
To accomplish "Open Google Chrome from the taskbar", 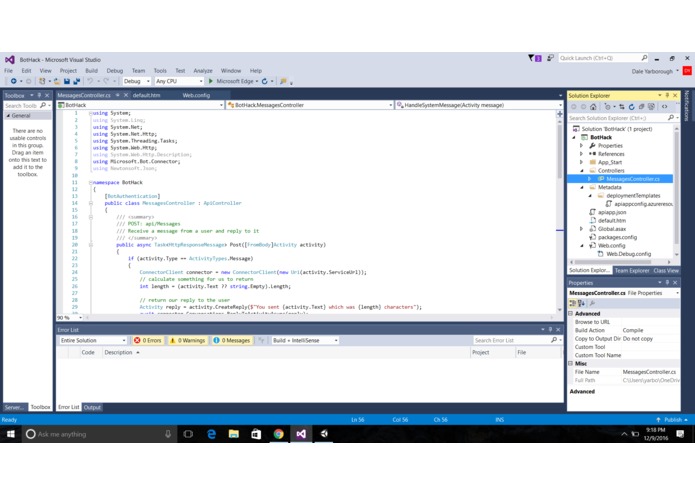I will pyautogui.click(x=278, y=434).
